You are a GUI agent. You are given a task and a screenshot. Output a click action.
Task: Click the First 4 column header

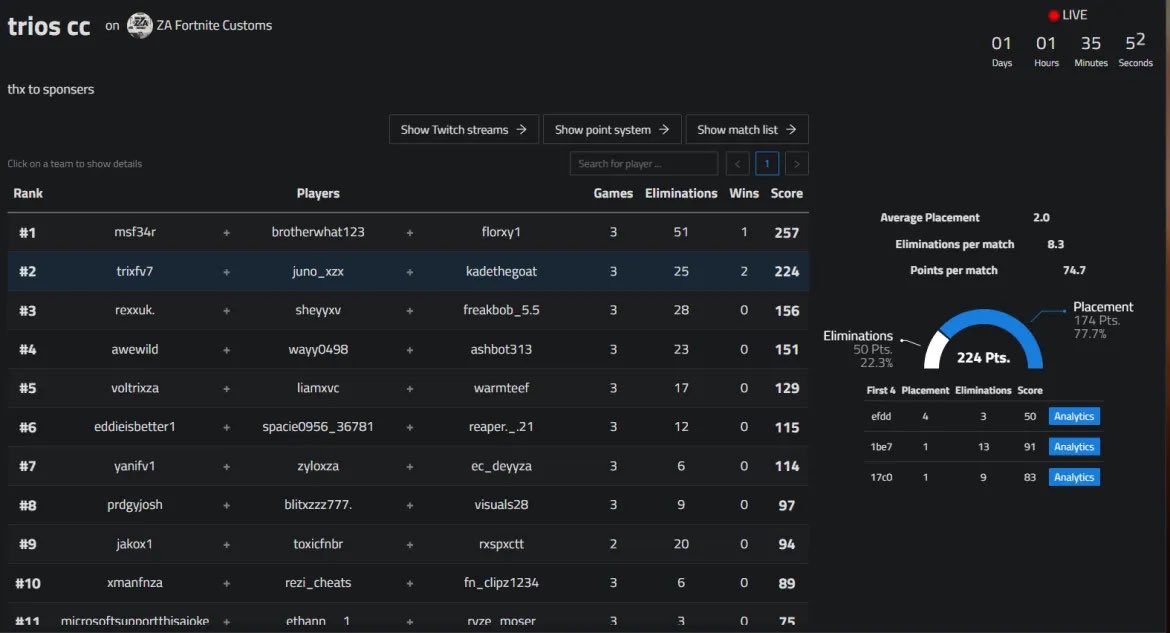880,390
